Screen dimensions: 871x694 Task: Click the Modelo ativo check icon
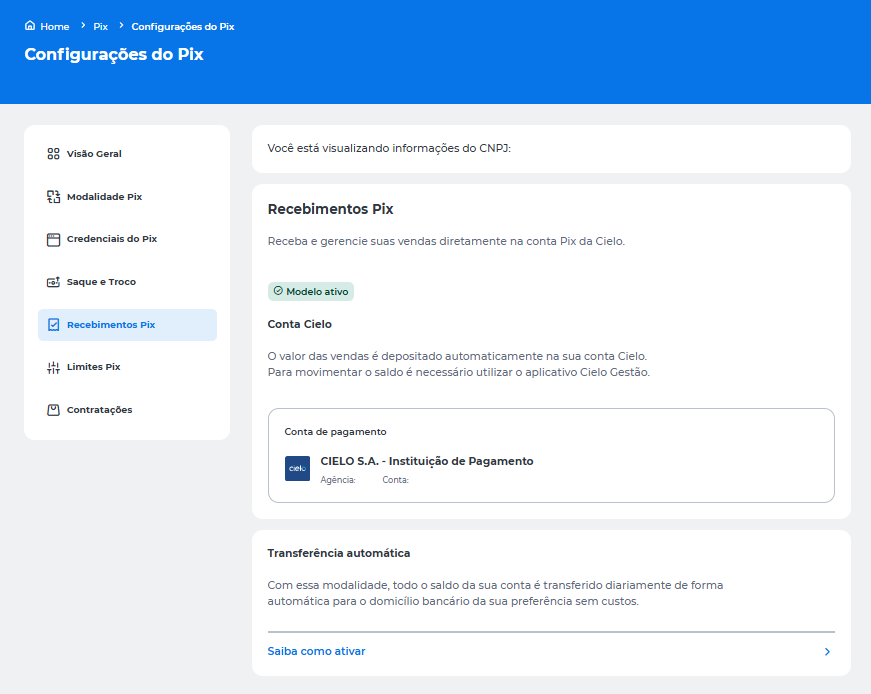click(278, 291)
